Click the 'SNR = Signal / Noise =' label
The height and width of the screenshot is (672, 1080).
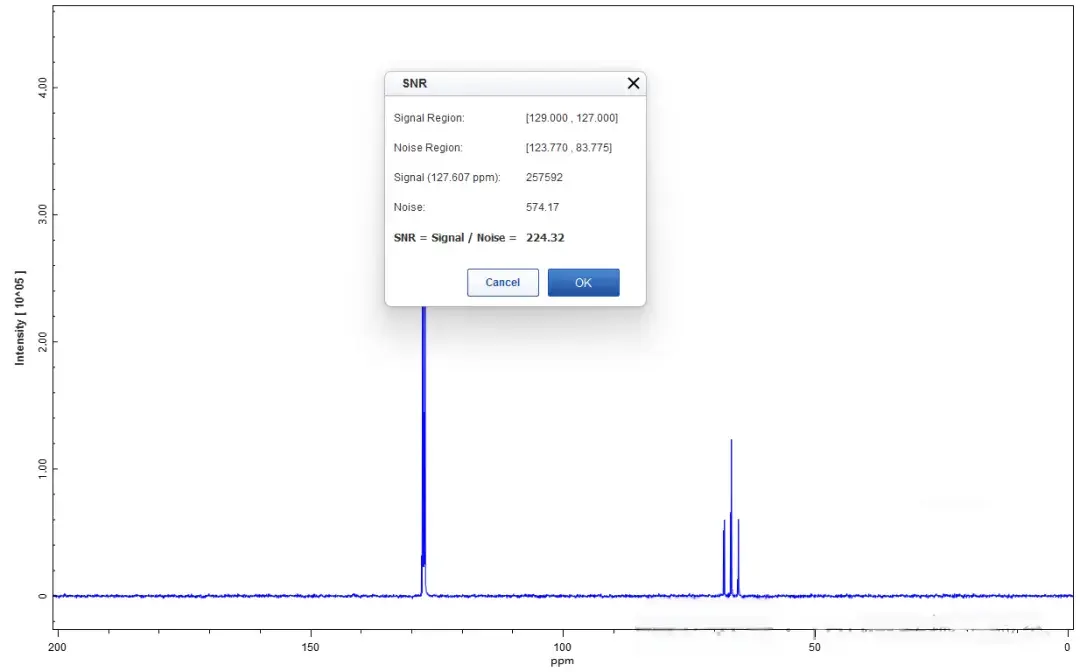point(455,238)
